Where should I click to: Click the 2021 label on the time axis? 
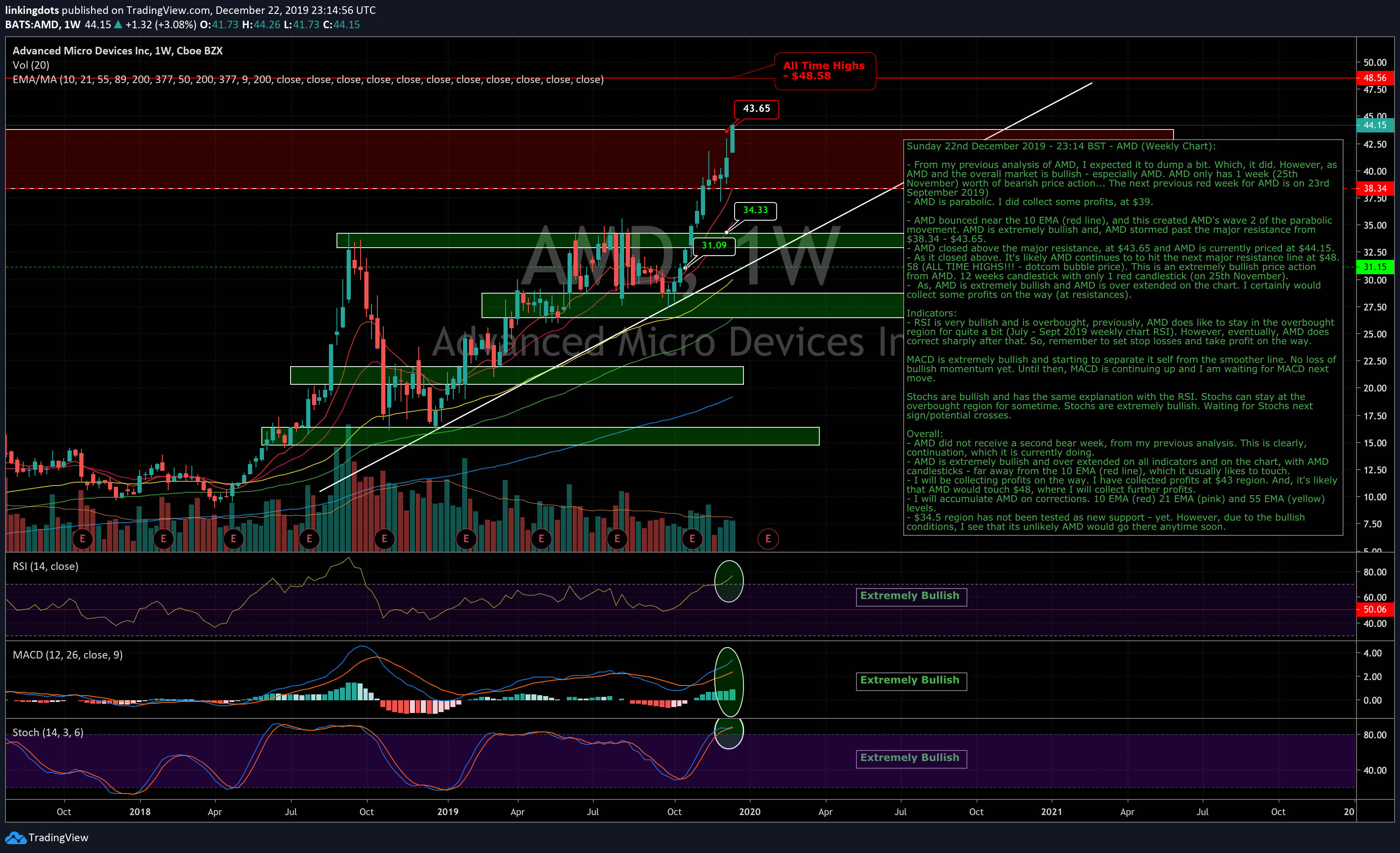point(1051,812)
